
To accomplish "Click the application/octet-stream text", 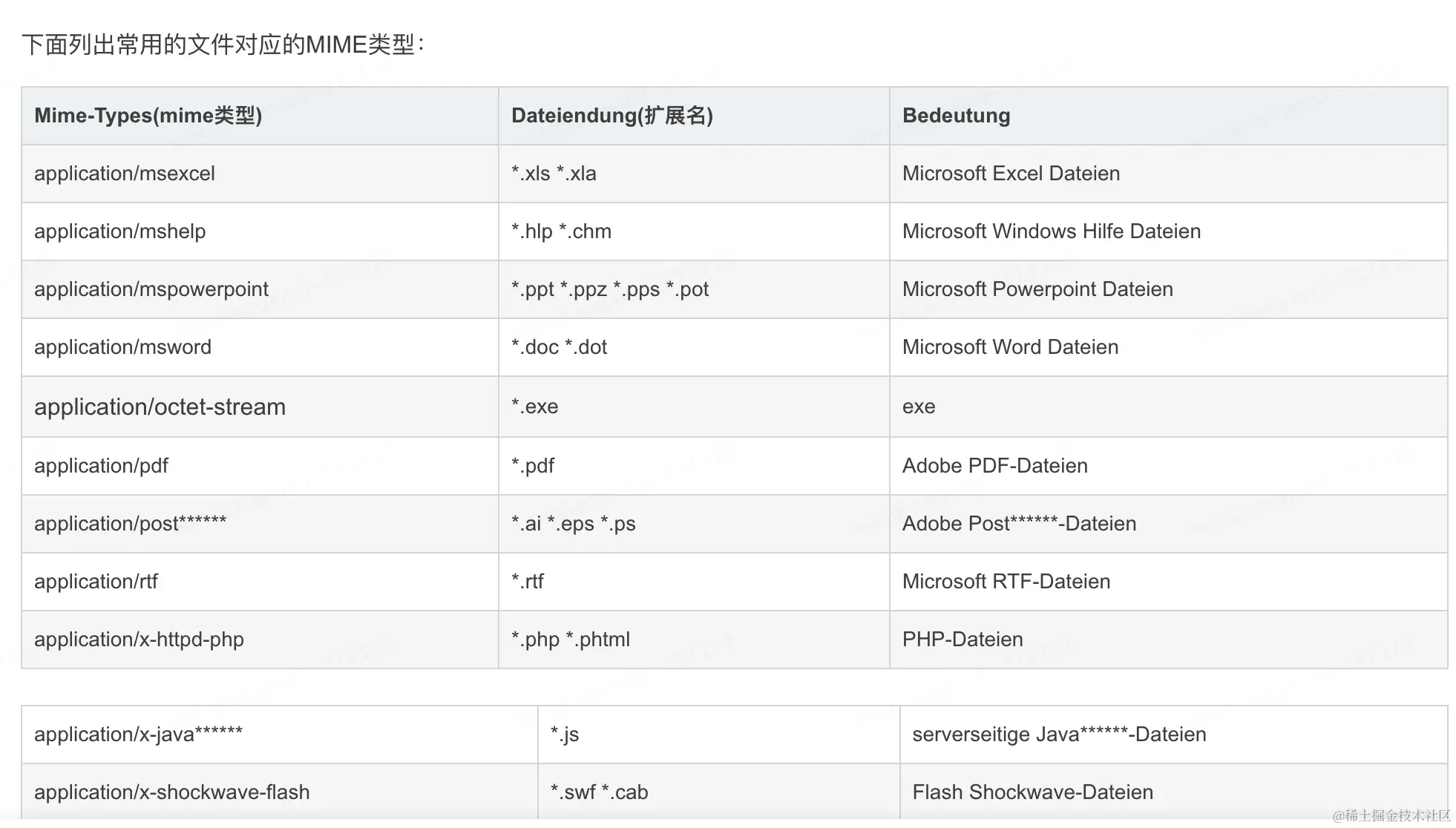I will coord(160,407).
